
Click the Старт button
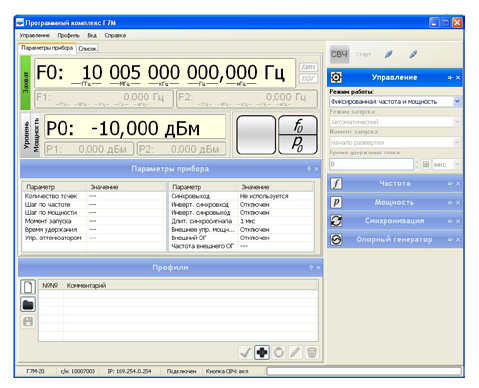pos(363,54)
